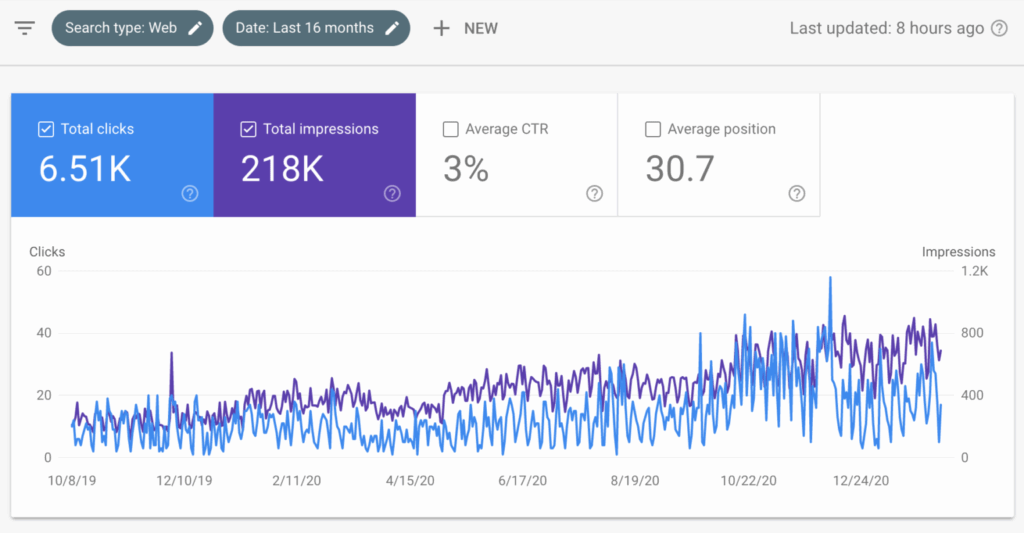Select the Average CTR 3% card
Viewport: 1024px width, 533px height.
click(x=517, y=155)
